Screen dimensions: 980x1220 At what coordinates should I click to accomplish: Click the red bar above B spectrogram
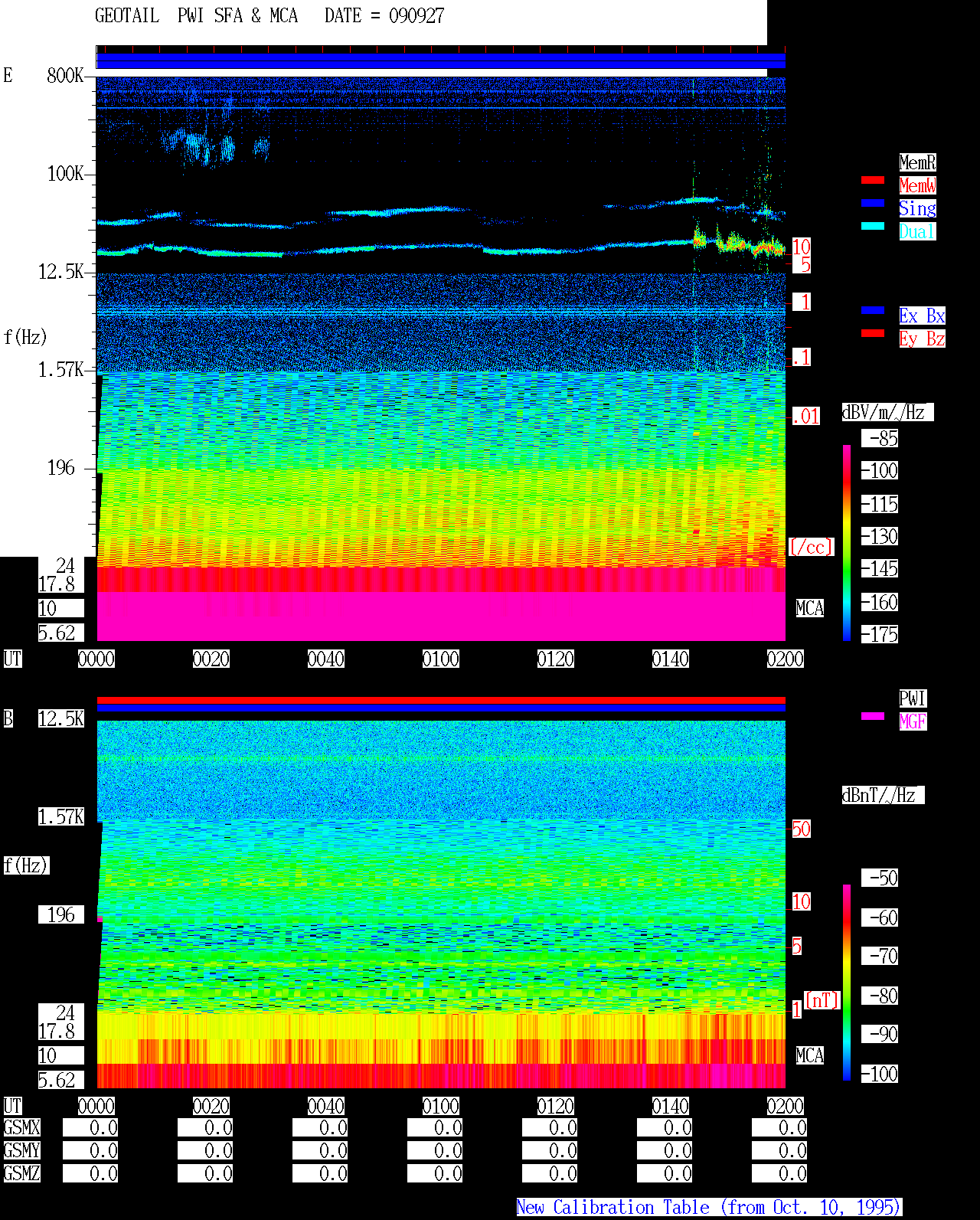tap(441, 700)
